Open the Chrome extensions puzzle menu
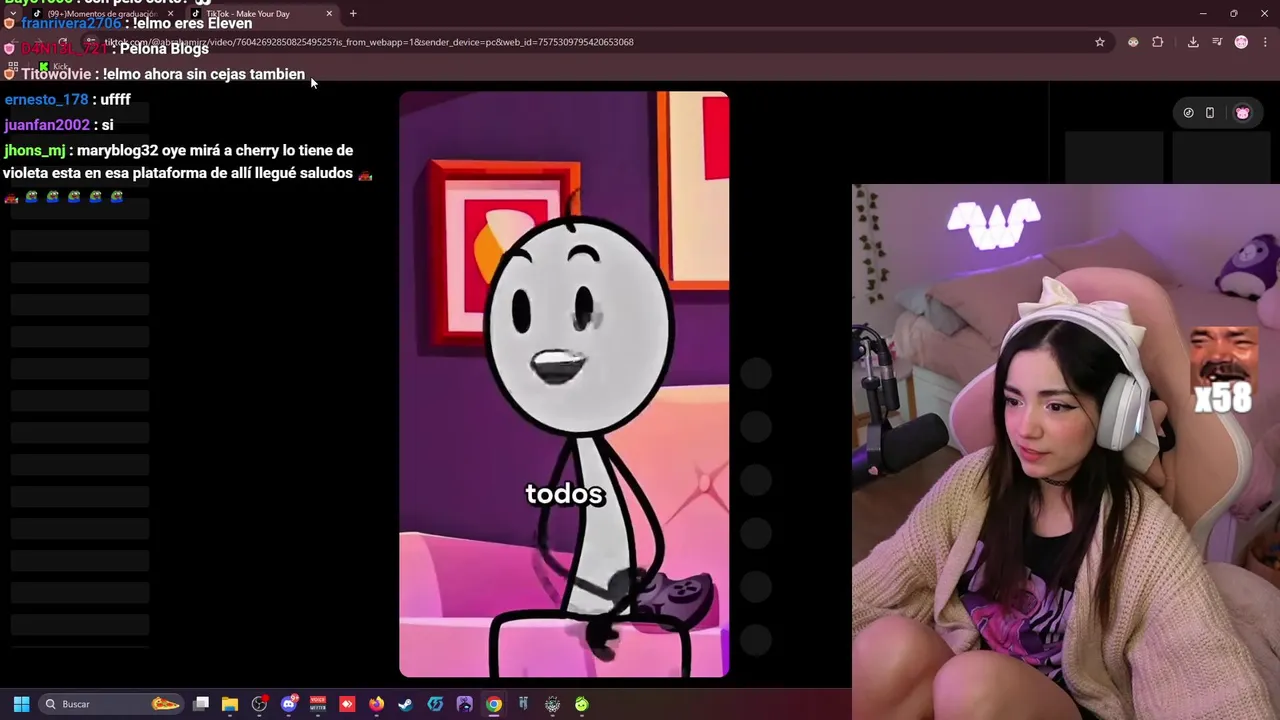The height and width of the screenshot is (720, 1280). click(x=1158, y=42)
